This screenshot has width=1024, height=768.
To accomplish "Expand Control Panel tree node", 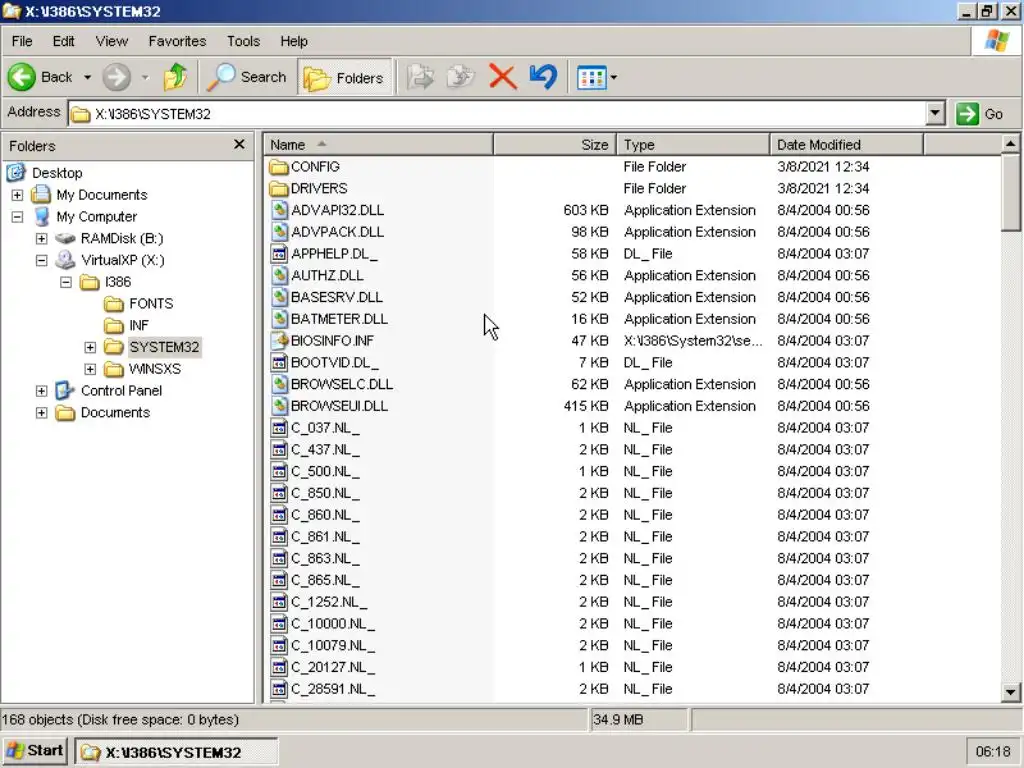I will click(42, 391).
